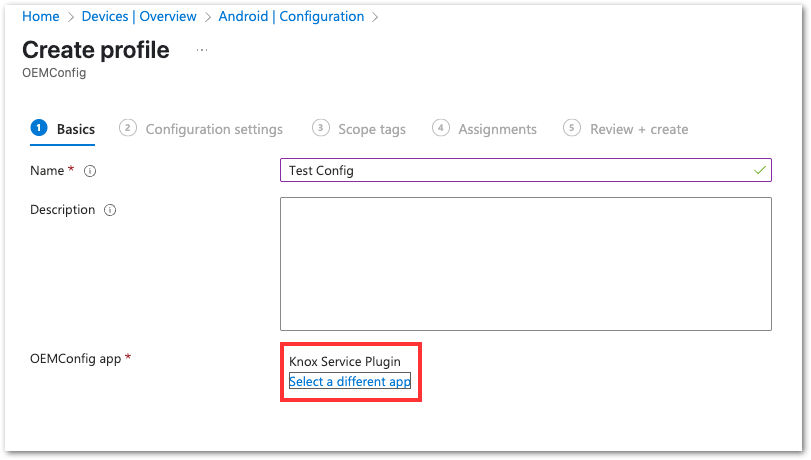Open the Android | Configuration breadcrumb
The height and width of the screenshot is (460, 811).
(x=291, y=17)
